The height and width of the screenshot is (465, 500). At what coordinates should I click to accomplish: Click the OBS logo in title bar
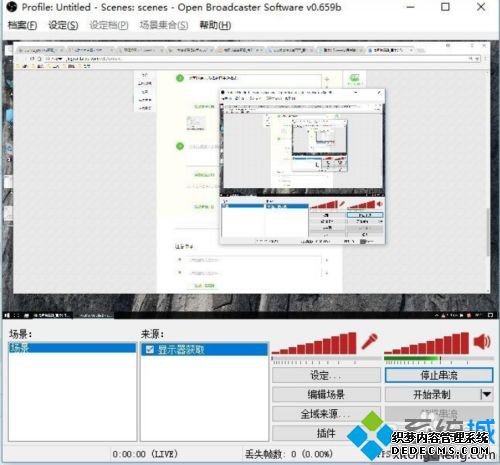click(11, 7)
